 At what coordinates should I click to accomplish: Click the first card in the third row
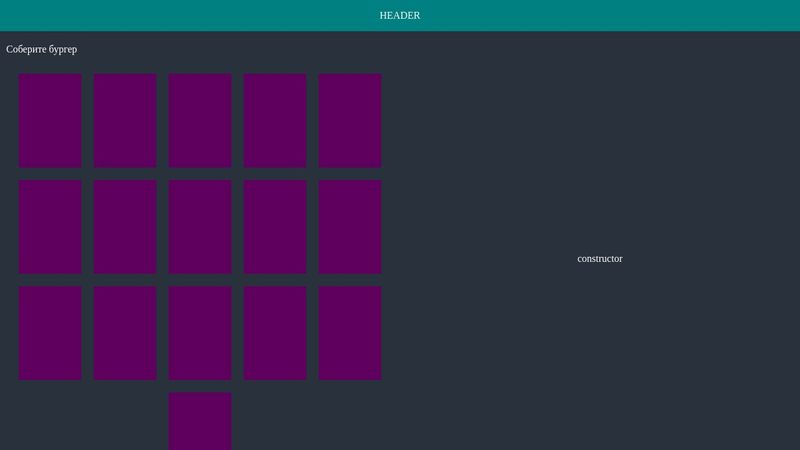point(50,333)
